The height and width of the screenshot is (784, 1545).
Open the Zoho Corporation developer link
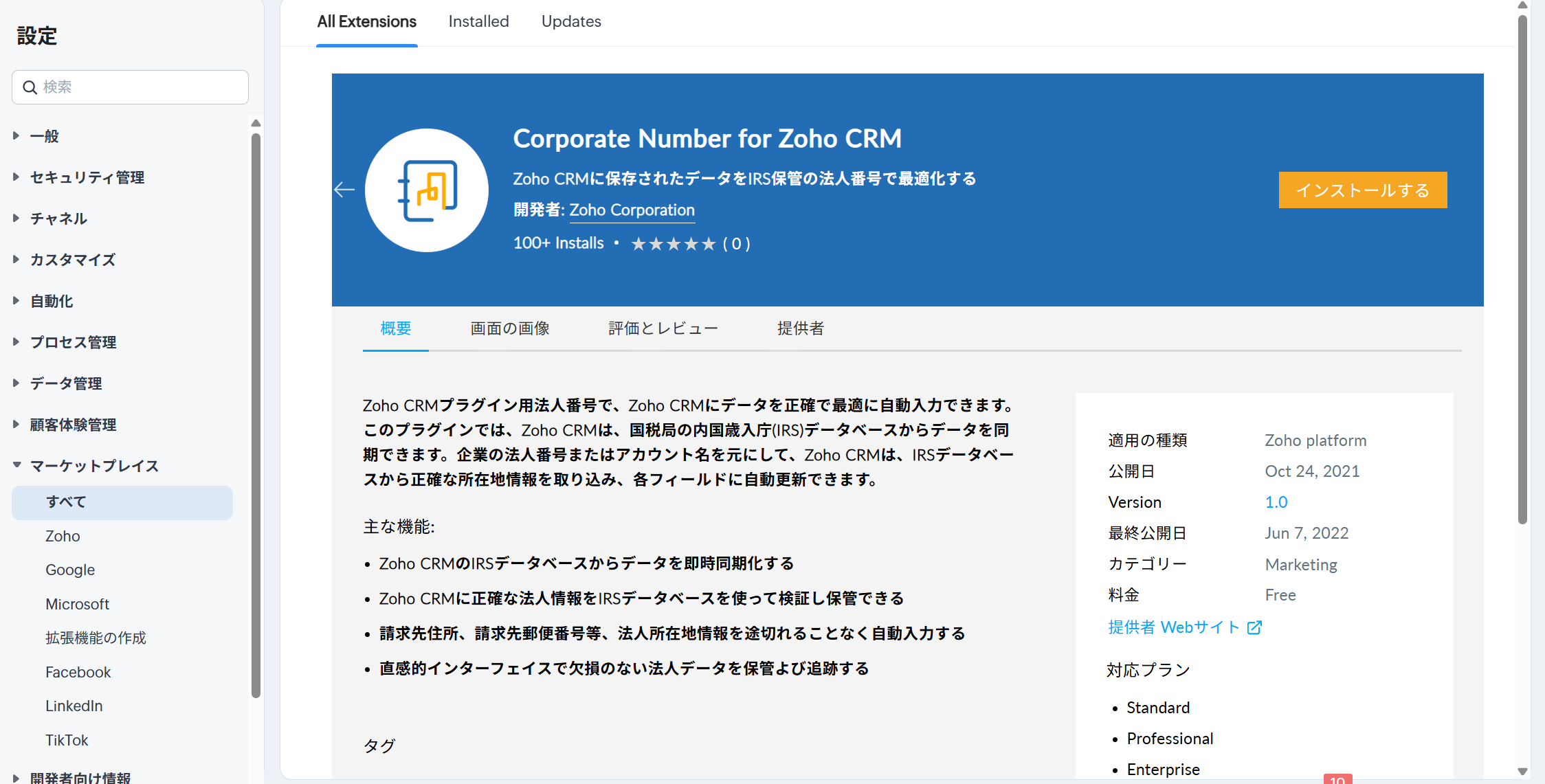click(632, 210)
